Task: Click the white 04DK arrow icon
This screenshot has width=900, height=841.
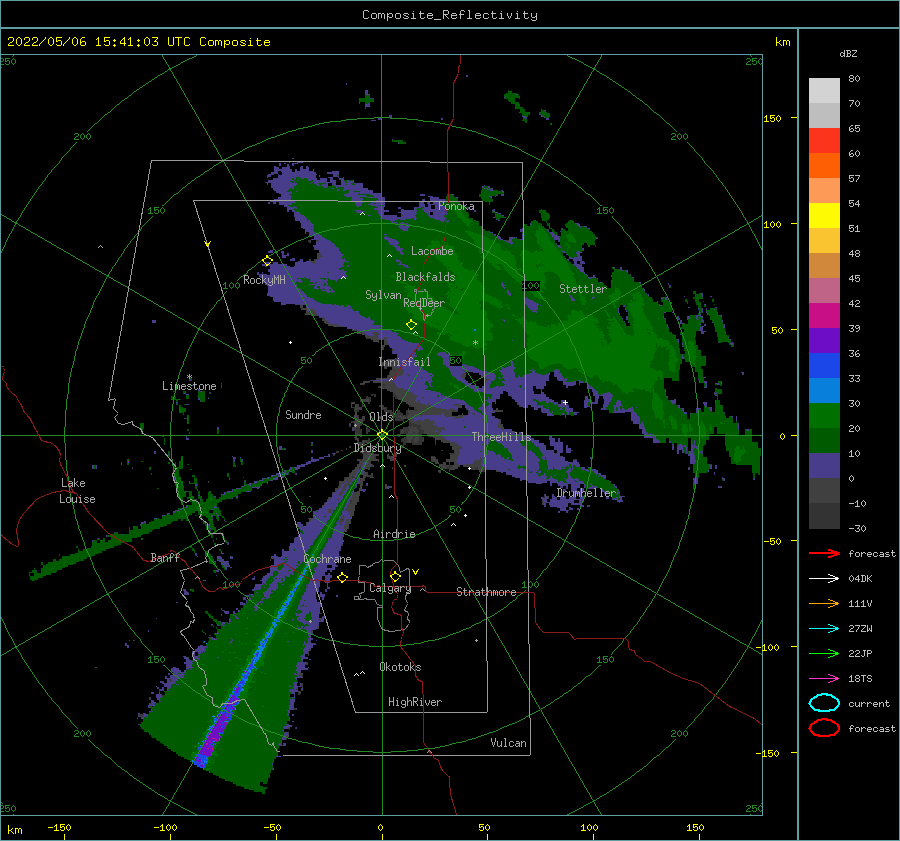Action: click(824, 579)
